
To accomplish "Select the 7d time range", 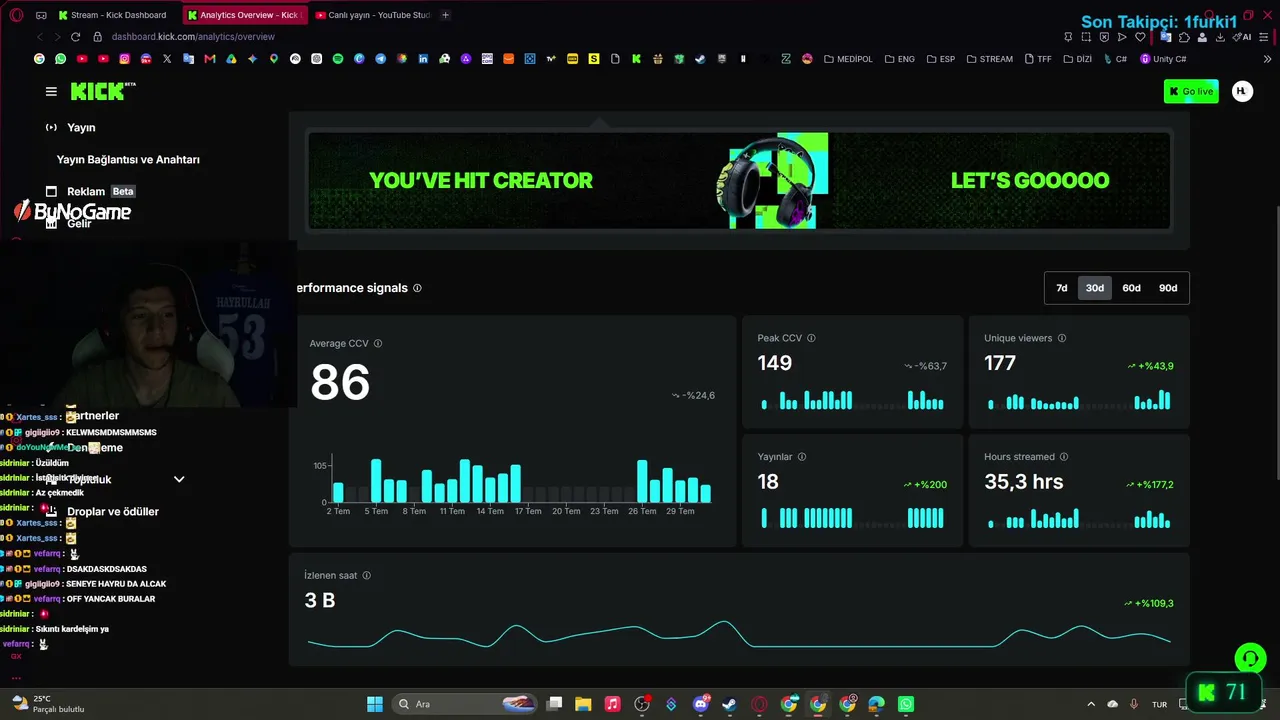I will click(x=1062, y=288).
